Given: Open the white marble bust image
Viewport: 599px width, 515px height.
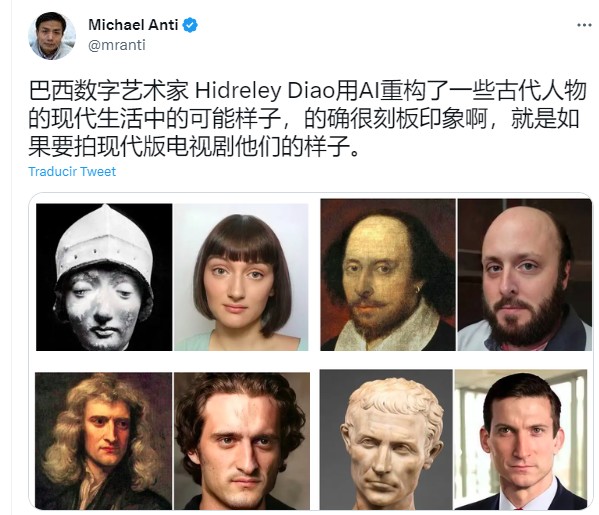Looking at the screenshot, I should click(x=386, y=439).
